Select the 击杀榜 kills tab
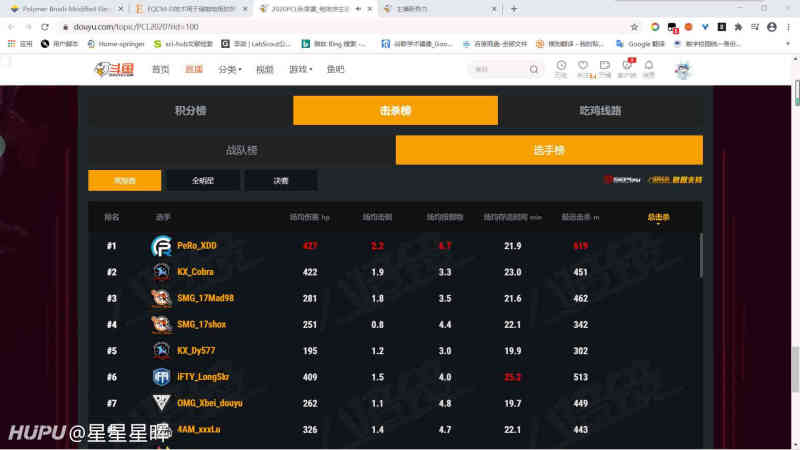The height and width of the screenshot is (450, 800). [395, 111]
